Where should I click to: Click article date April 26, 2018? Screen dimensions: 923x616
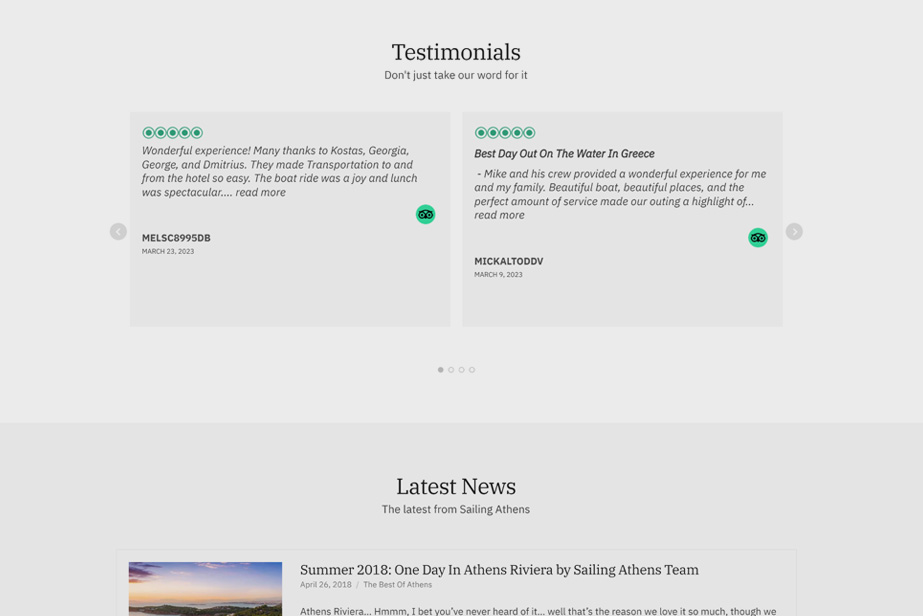pos(326,585)
